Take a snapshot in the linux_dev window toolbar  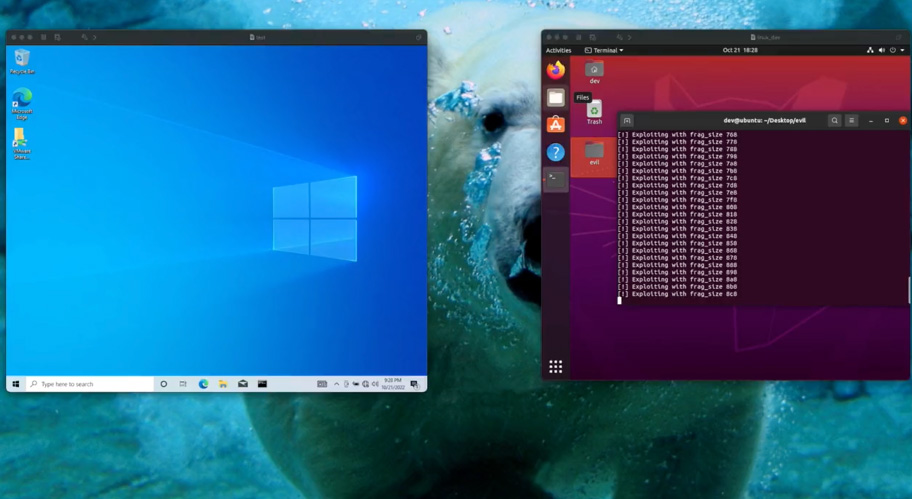point(593,37)
